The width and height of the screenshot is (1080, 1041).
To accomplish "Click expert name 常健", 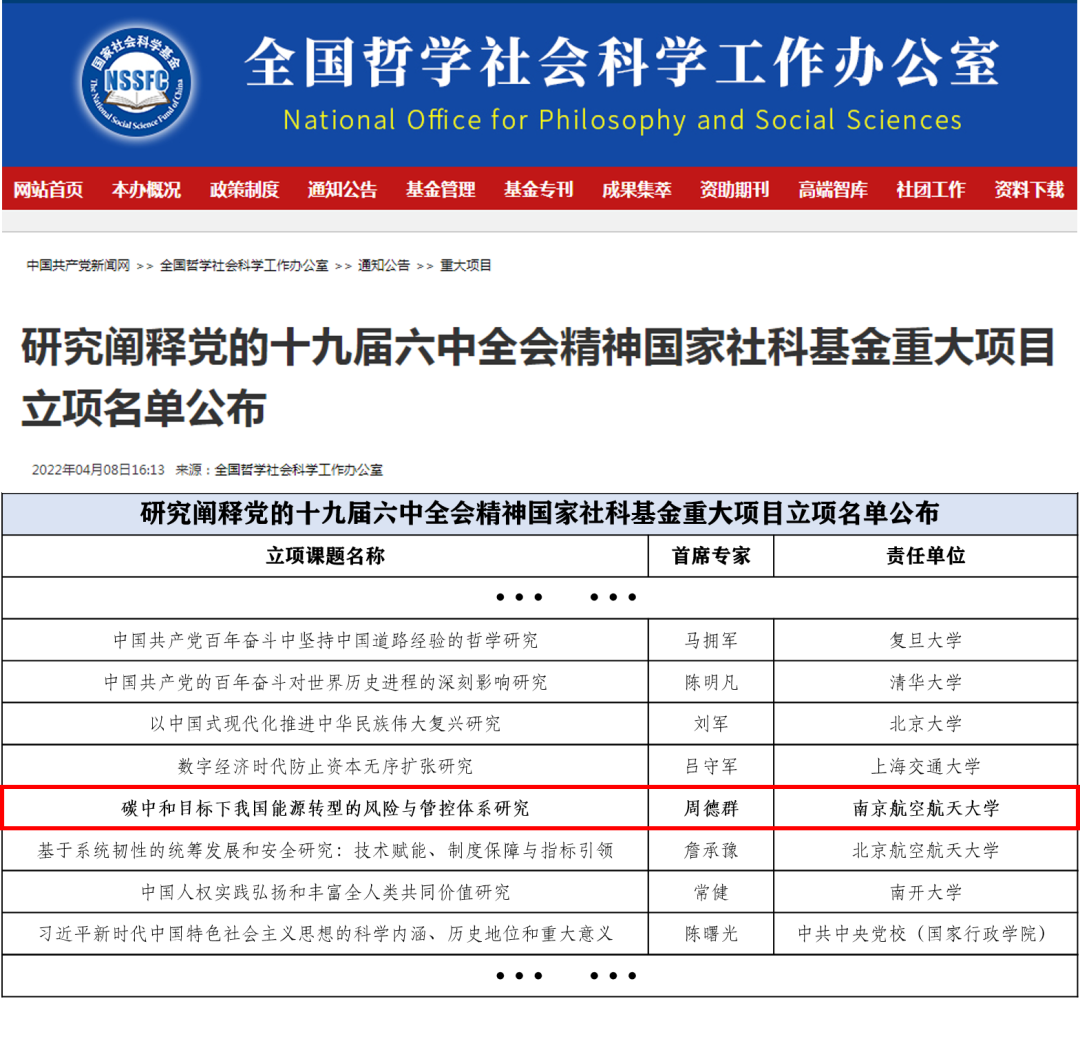I will click(x=711, y=893).
